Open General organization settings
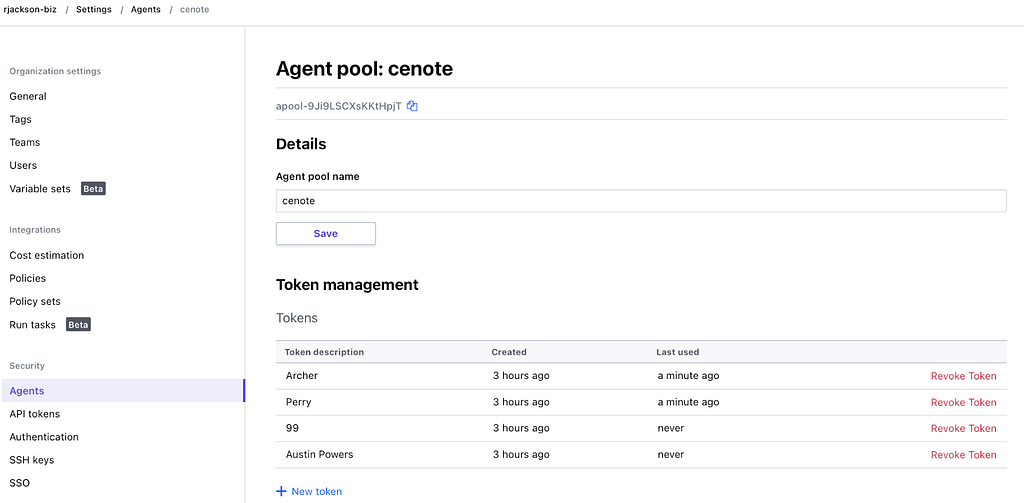The width and height of the screenshot is (1024, 503). (x=28, y=96)
